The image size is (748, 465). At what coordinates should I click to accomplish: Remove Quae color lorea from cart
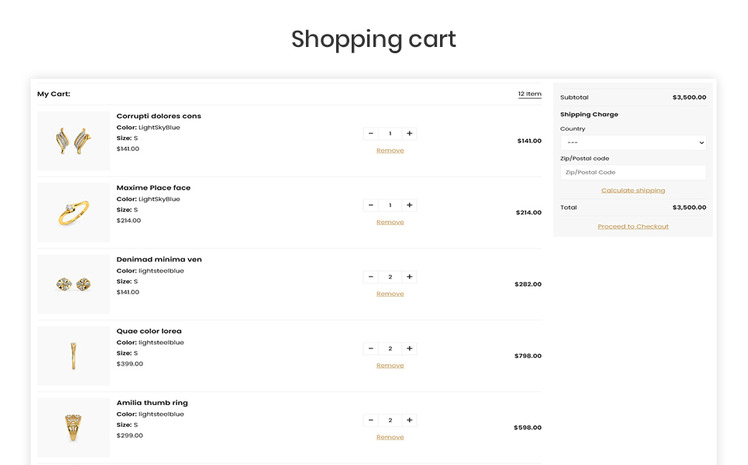coord(390,365)
